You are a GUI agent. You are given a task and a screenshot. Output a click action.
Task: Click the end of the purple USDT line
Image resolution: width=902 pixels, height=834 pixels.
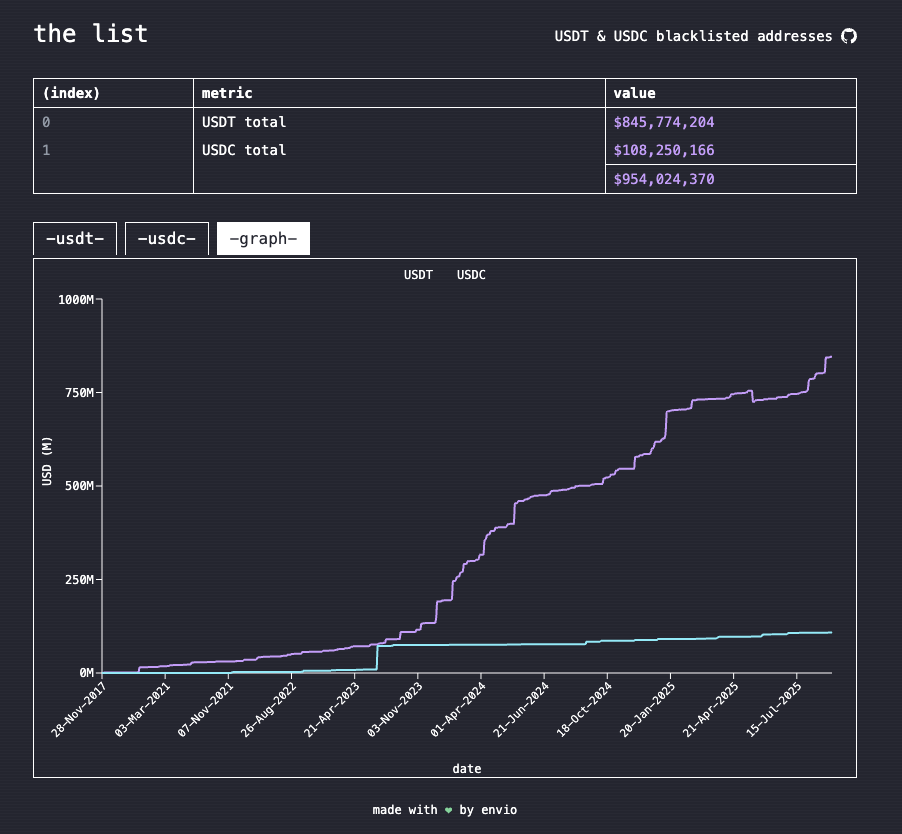[x=831, y=357]
